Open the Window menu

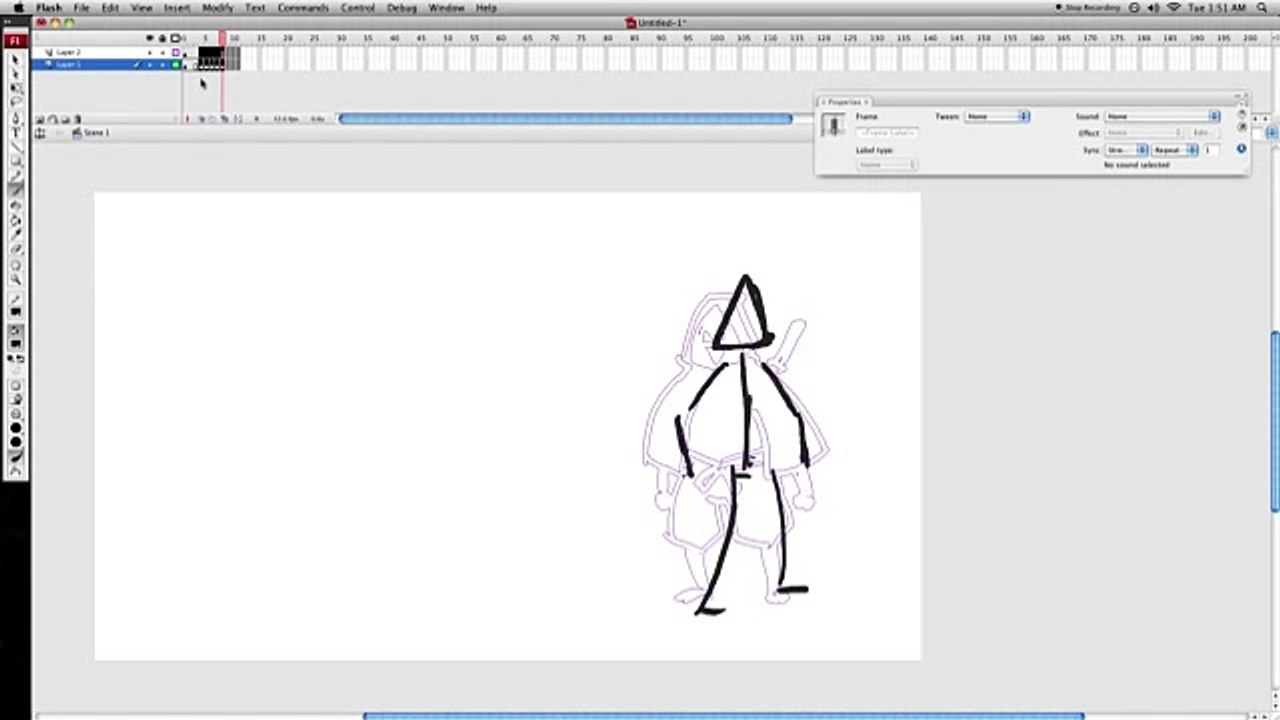click(446, 7)
